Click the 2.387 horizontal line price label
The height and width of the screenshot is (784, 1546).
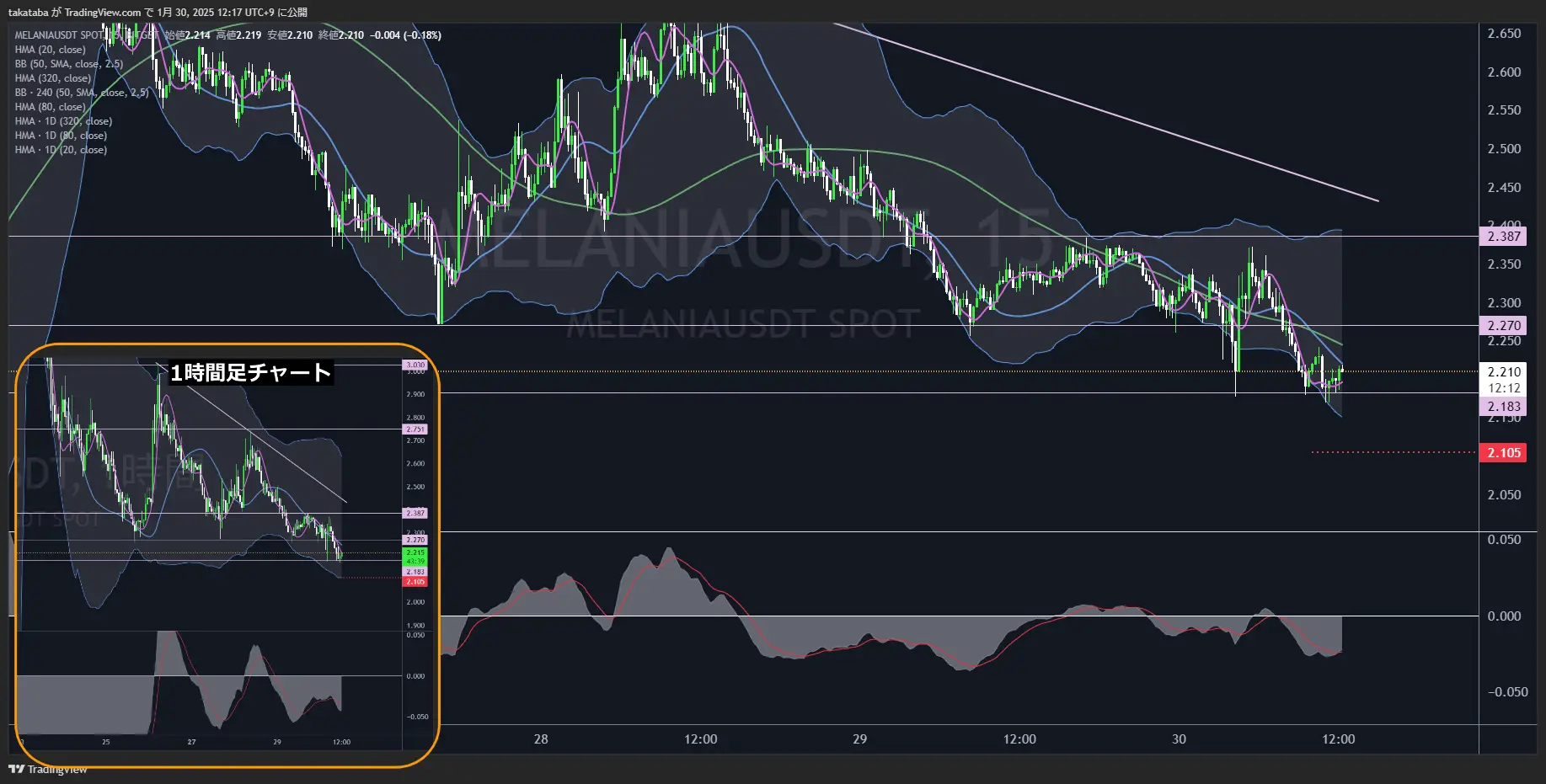(1503, 237)
